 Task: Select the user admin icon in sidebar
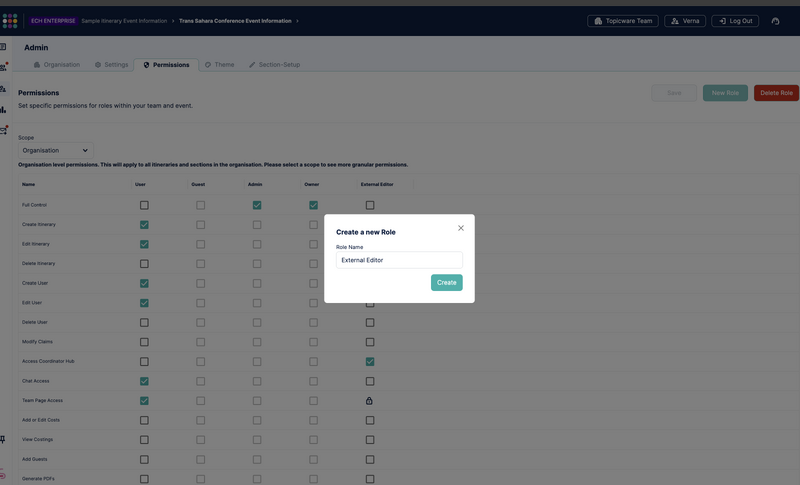click(x=3, y=89)
